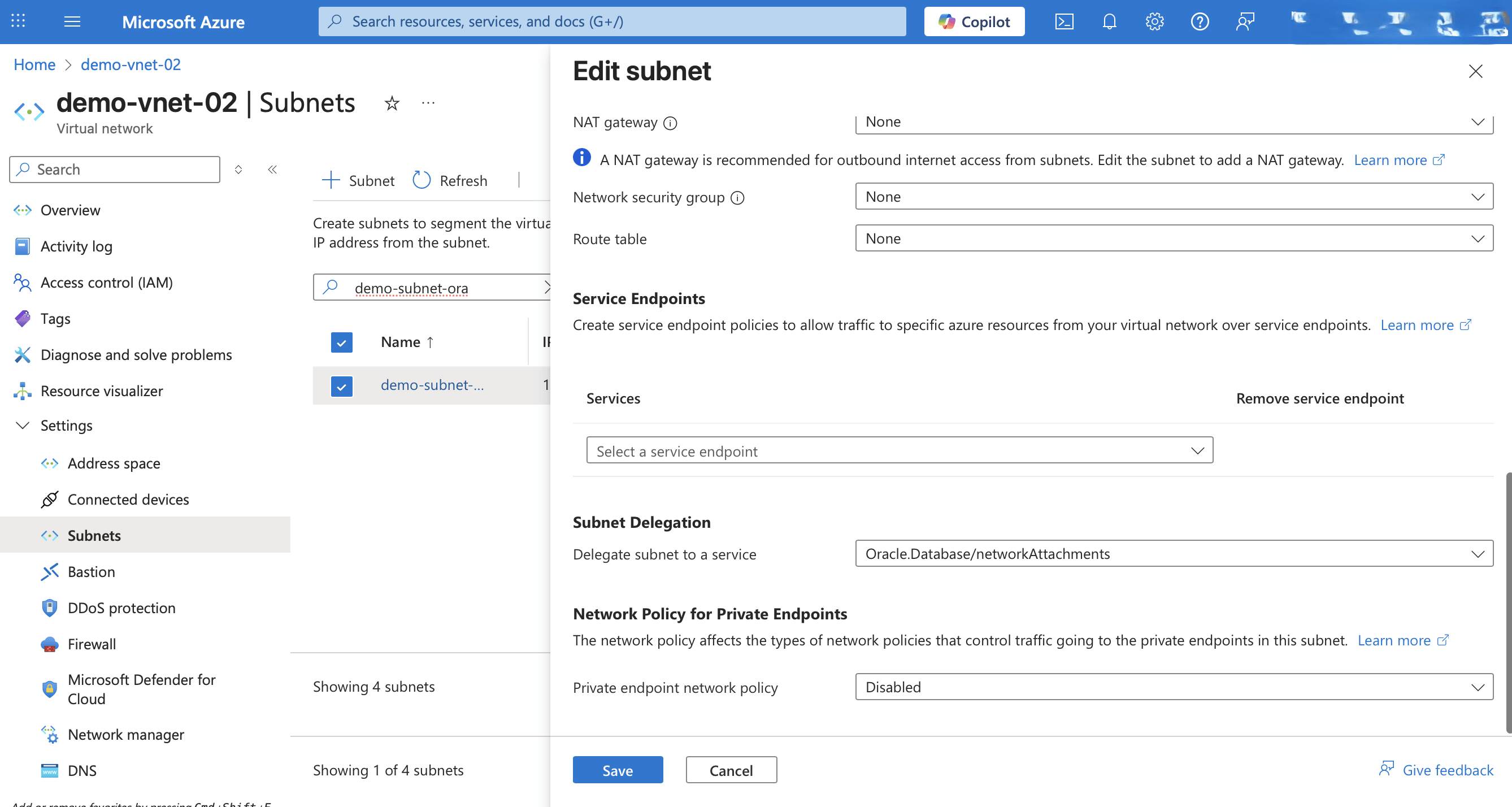Toggle expand/collapse all sidebar groups icon
Viewport: 1512px width, 807px height.
[x=238, y=170]
